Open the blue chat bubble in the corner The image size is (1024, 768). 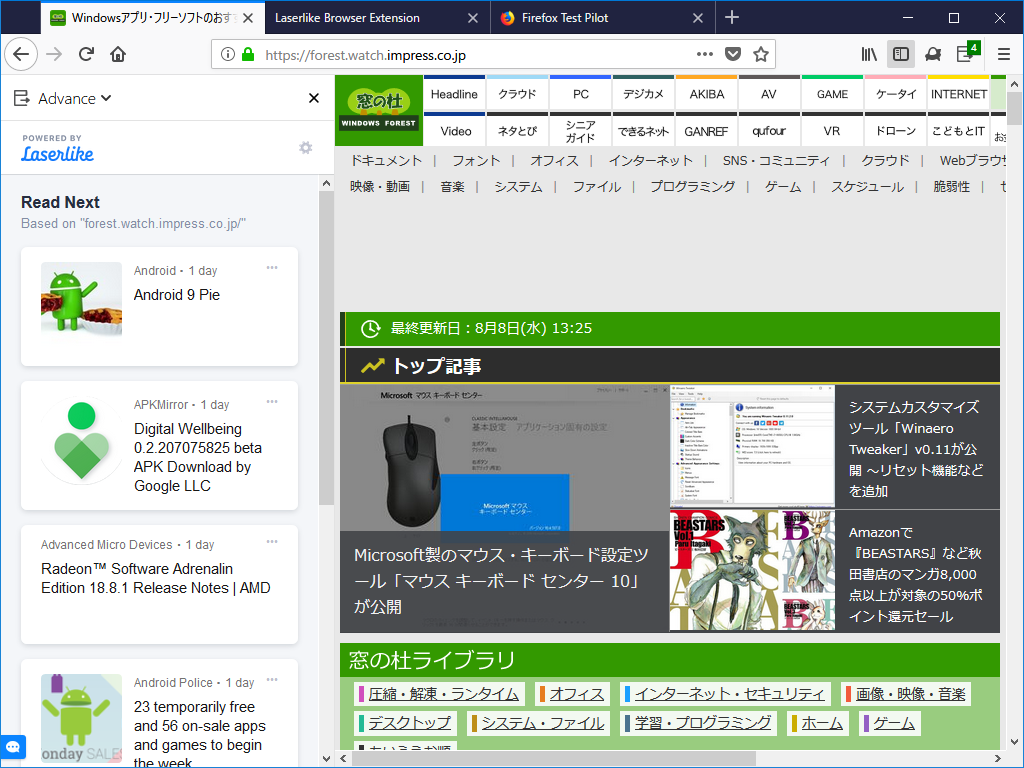pyautogui.click(x=14, y=746)
